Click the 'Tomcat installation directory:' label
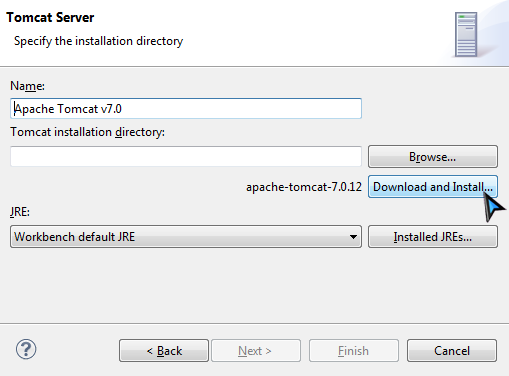The image size is (509, 376). tap(87, 132)
